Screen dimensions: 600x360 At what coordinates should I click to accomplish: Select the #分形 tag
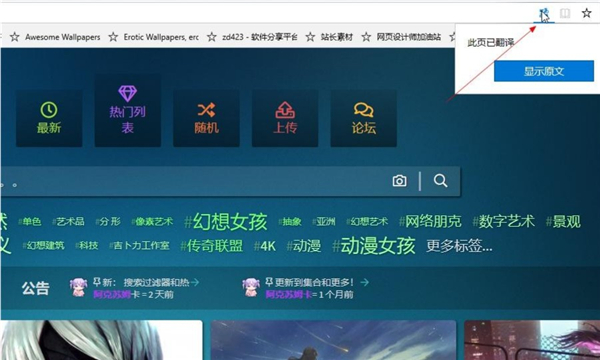coord(108,222)
